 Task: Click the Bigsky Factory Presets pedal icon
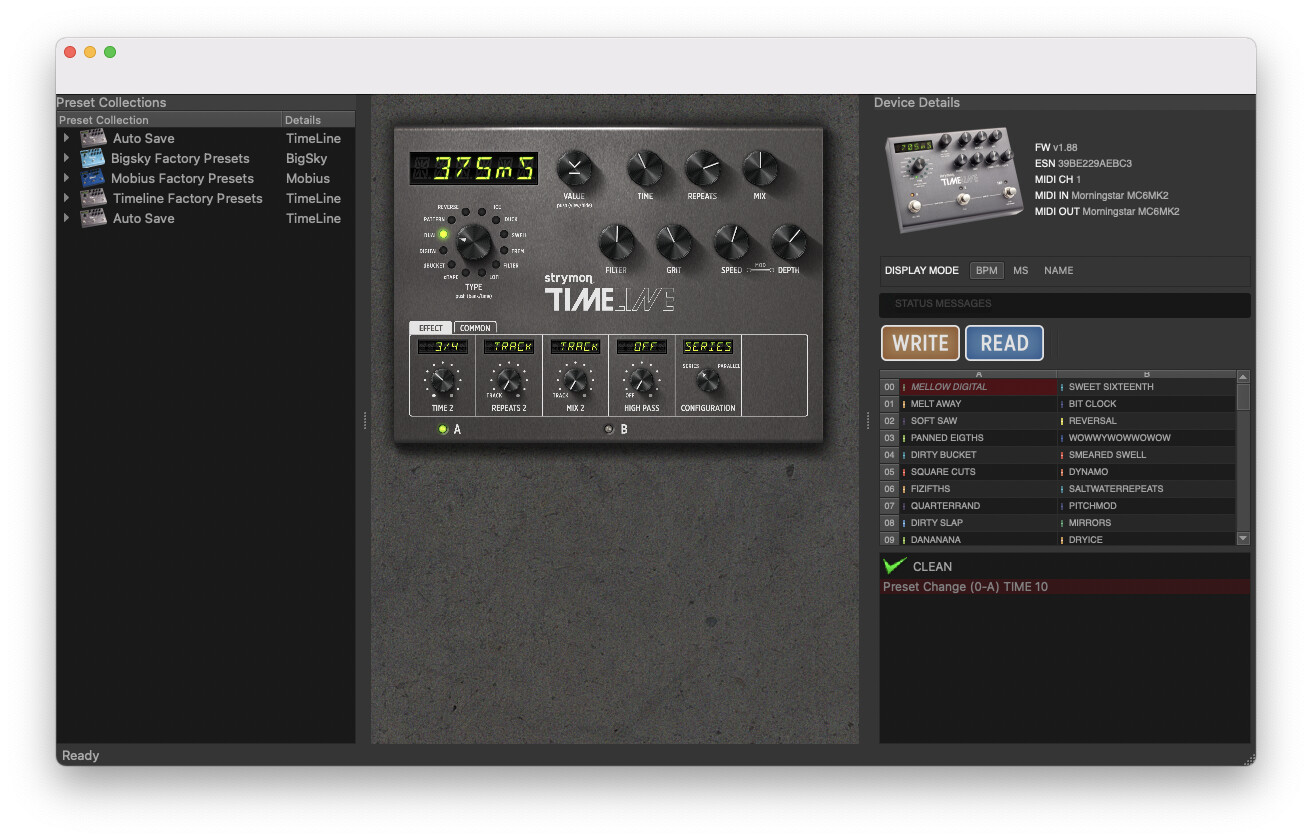93,158
